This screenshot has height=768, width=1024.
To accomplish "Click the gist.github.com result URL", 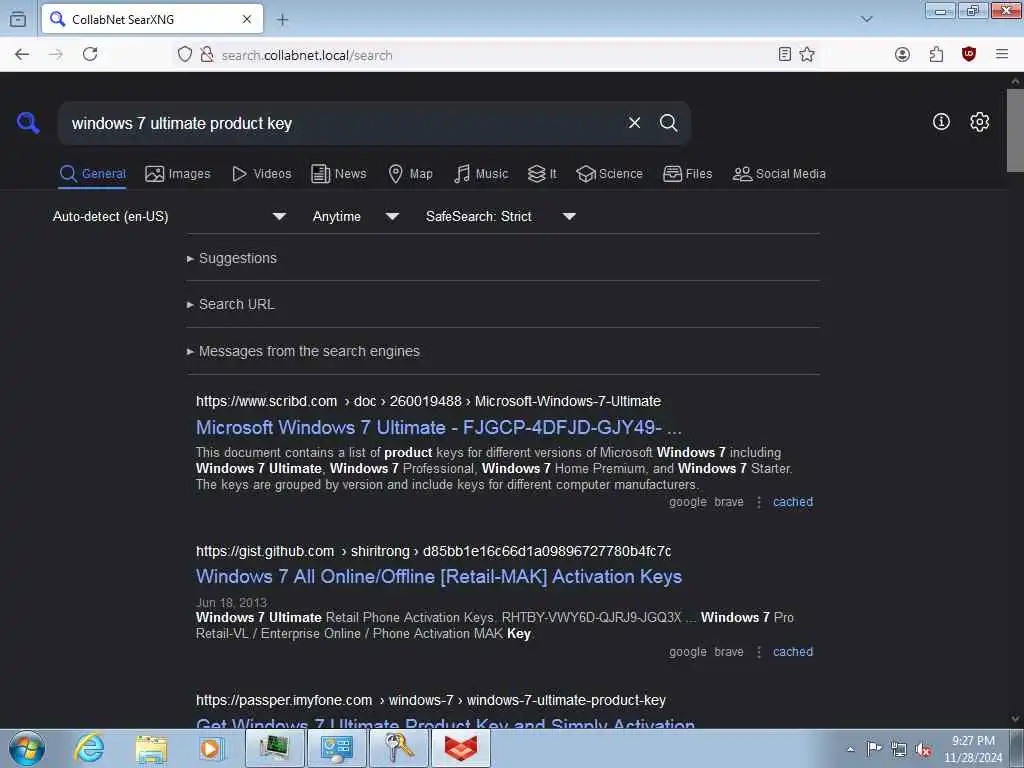I will (434, 551).
